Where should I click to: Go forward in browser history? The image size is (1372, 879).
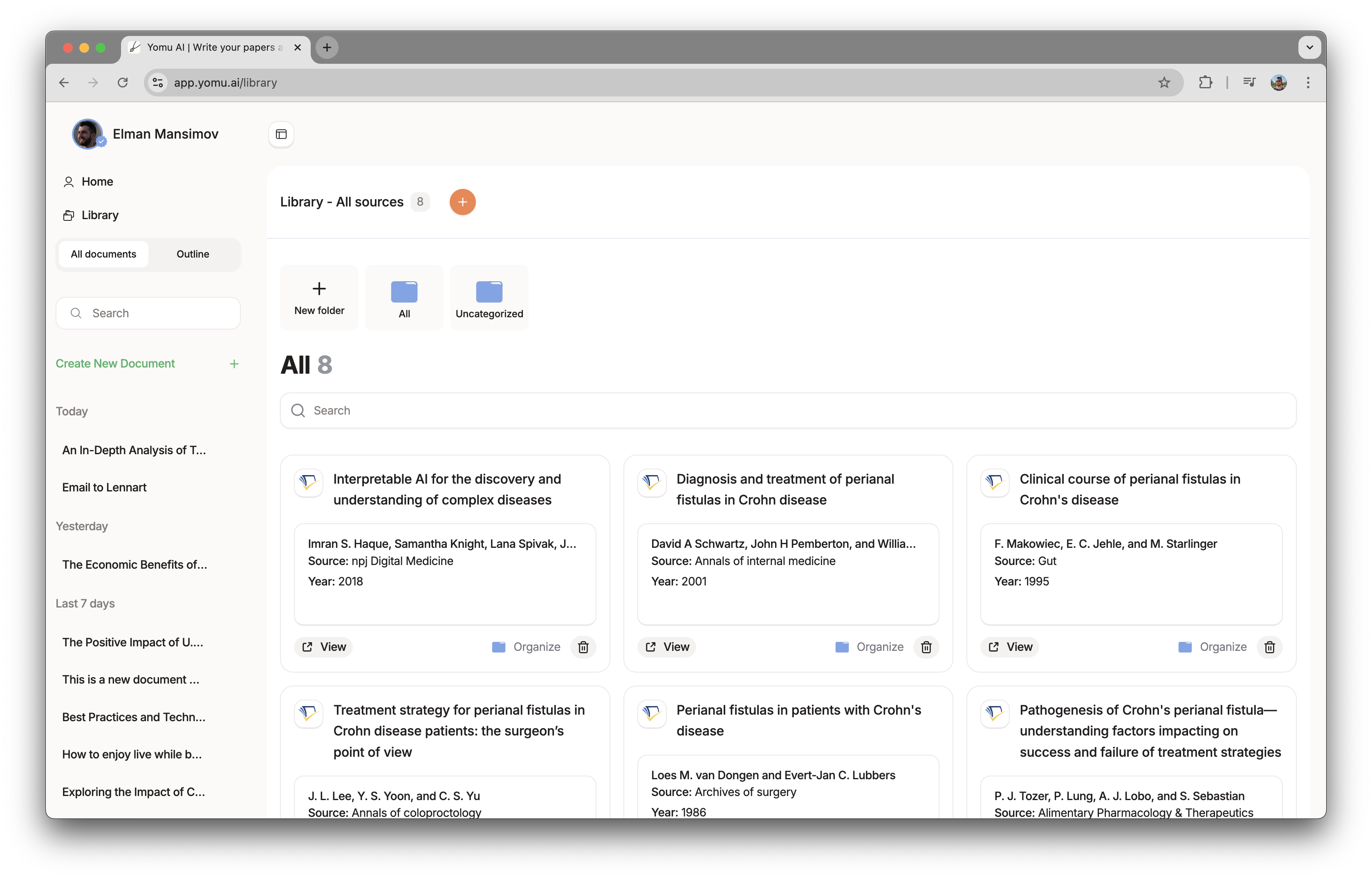pos(93,83)
